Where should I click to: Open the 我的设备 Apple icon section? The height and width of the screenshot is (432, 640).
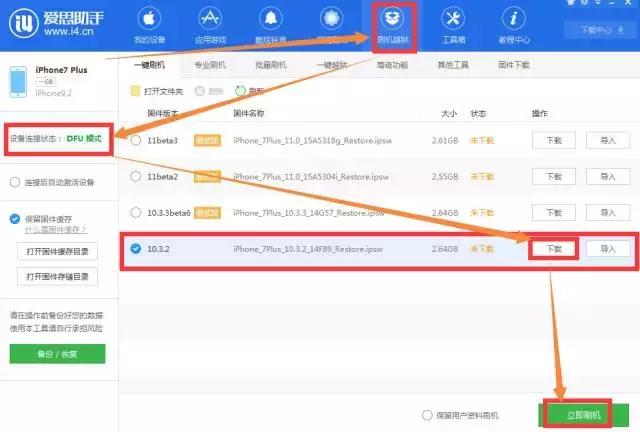click(149, 24)
